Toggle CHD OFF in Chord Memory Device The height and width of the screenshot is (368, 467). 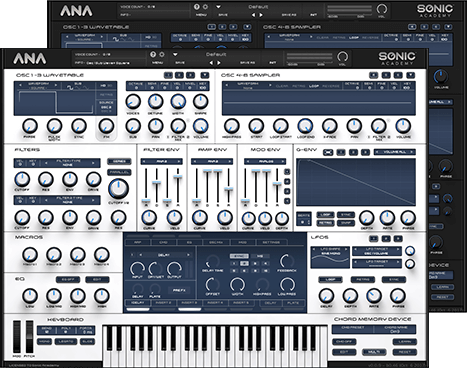pos(344,342)
